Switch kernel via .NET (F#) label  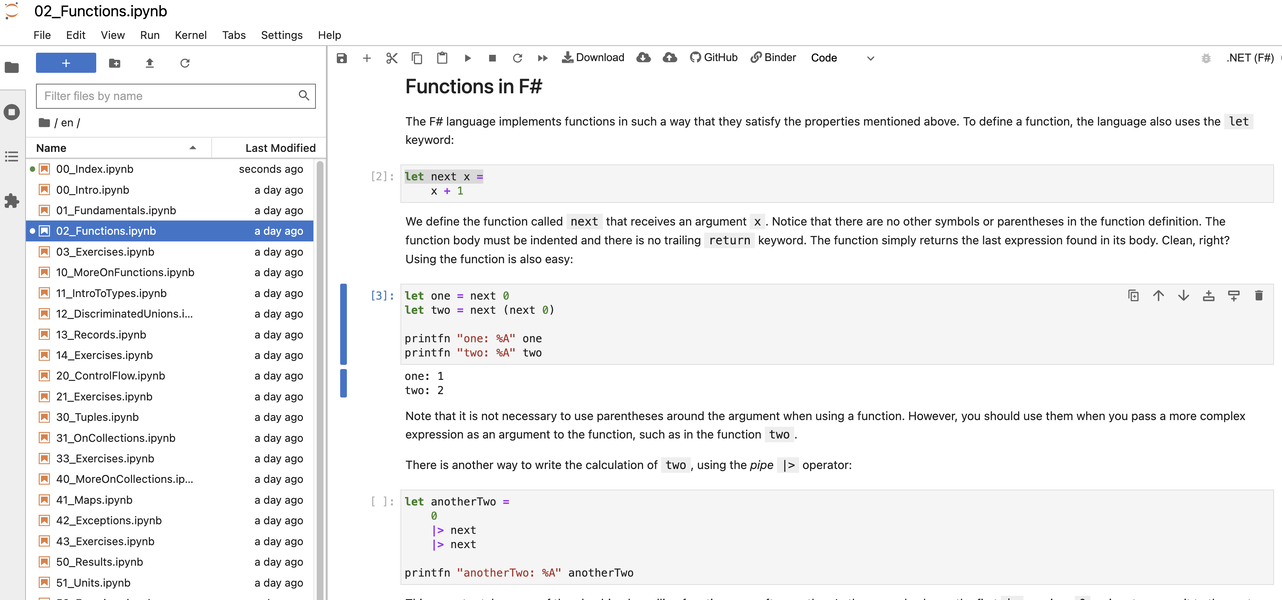point(1250,58)
